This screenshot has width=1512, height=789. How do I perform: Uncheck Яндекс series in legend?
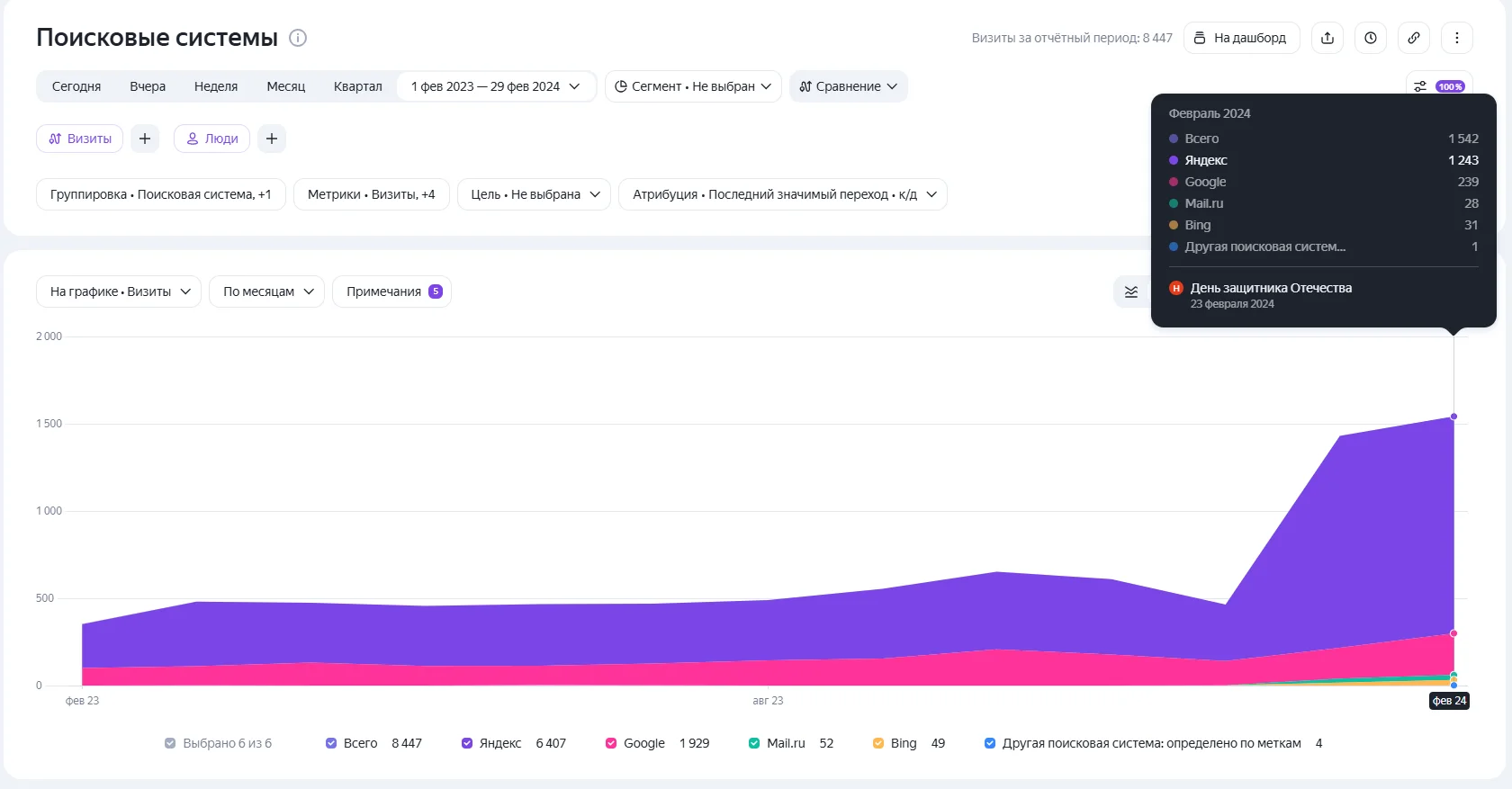pos(467,743)
